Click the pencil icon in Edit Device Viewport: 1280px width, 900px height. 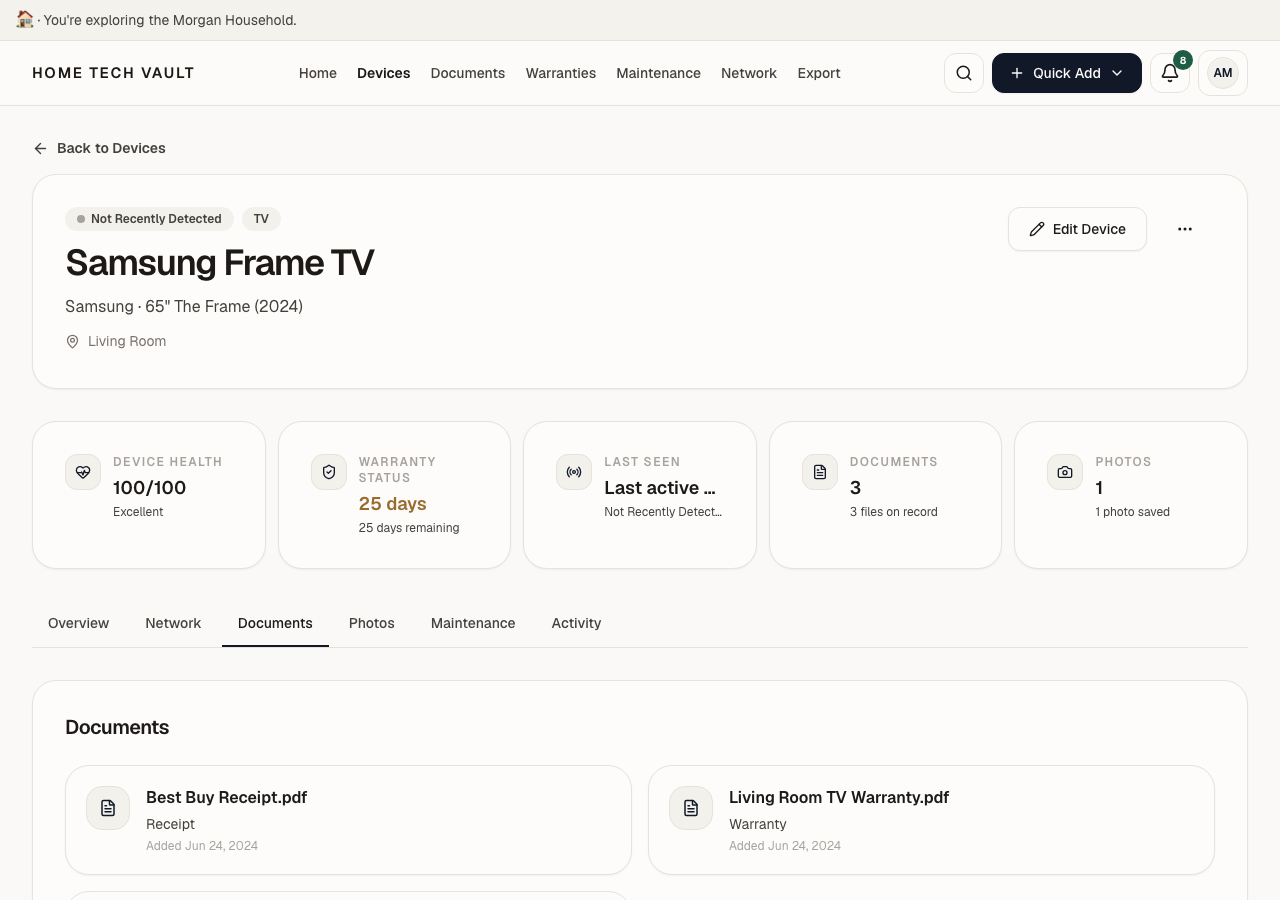(x=1037, y=229)
